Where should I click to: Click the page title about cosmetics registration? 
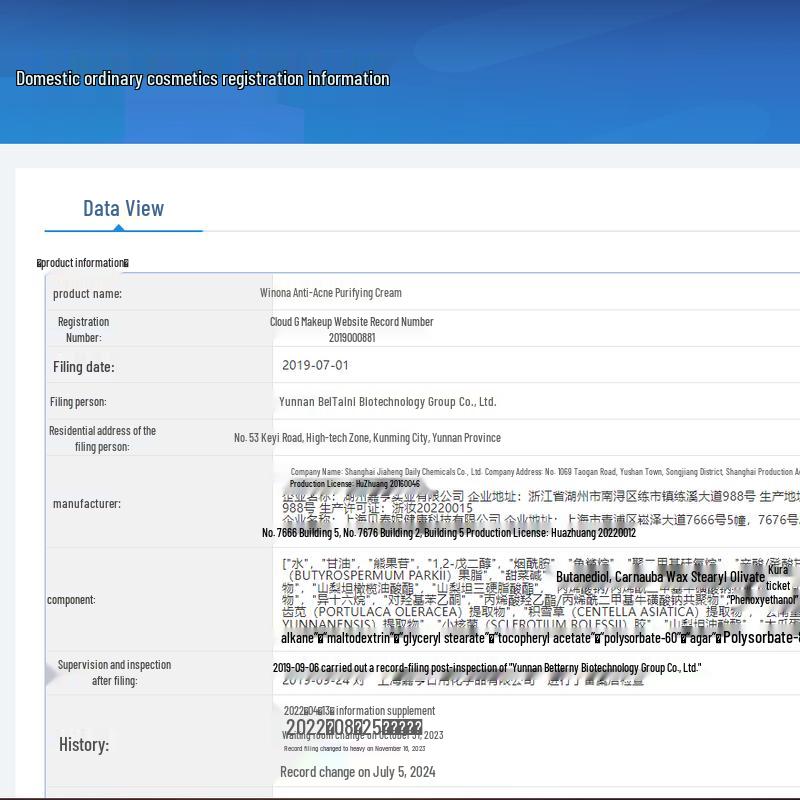point(203,78)
